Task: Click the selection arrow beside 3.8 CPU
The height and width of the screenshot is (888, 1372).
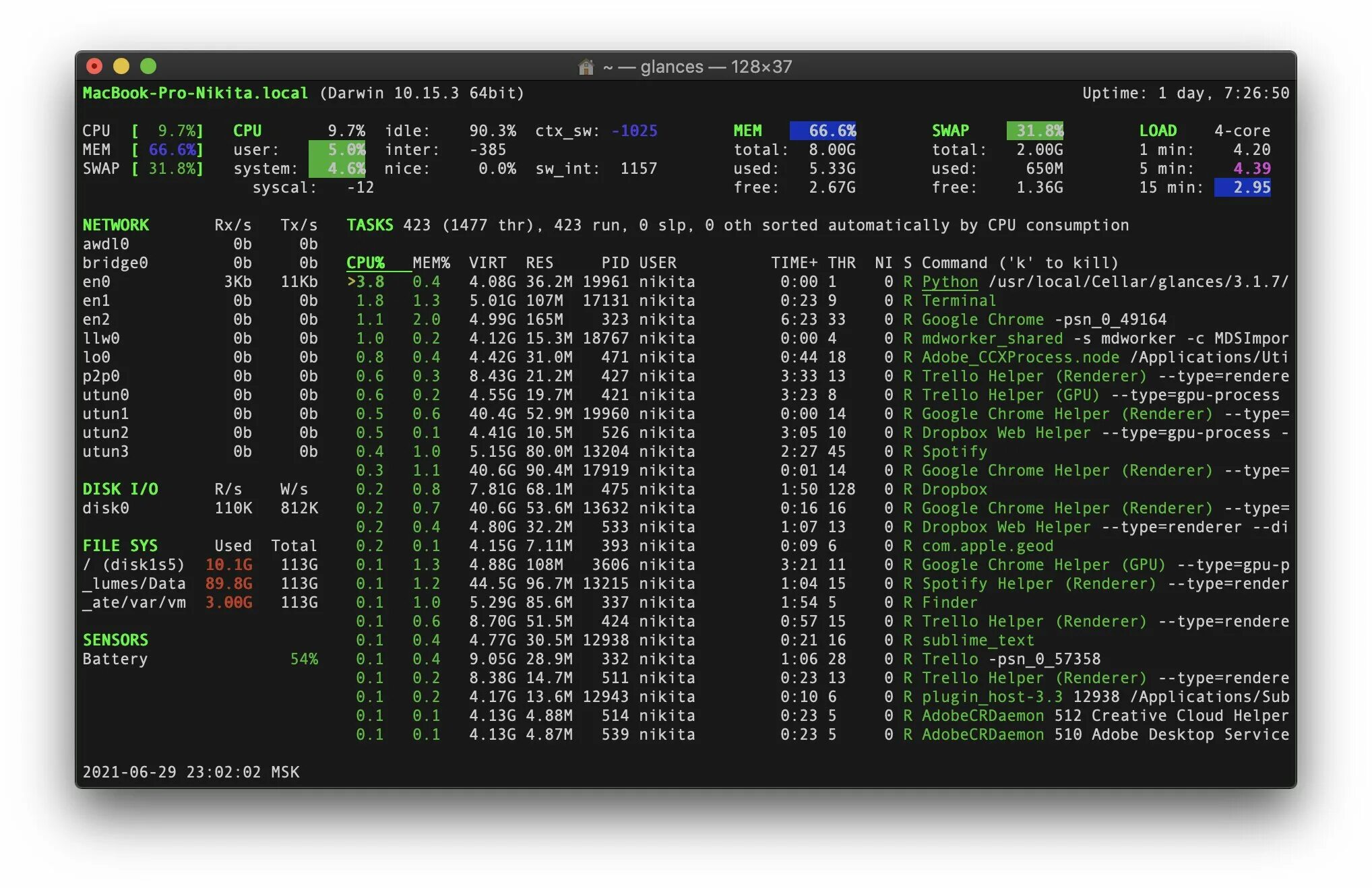Action: click(351, 282)
